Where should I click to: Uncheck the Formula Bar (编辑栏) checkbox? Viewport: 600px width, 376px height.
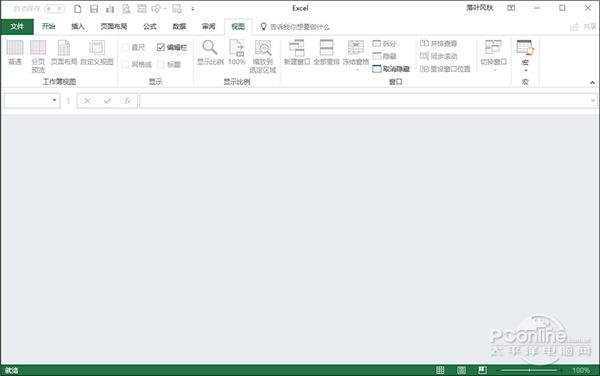coord(161,47)
